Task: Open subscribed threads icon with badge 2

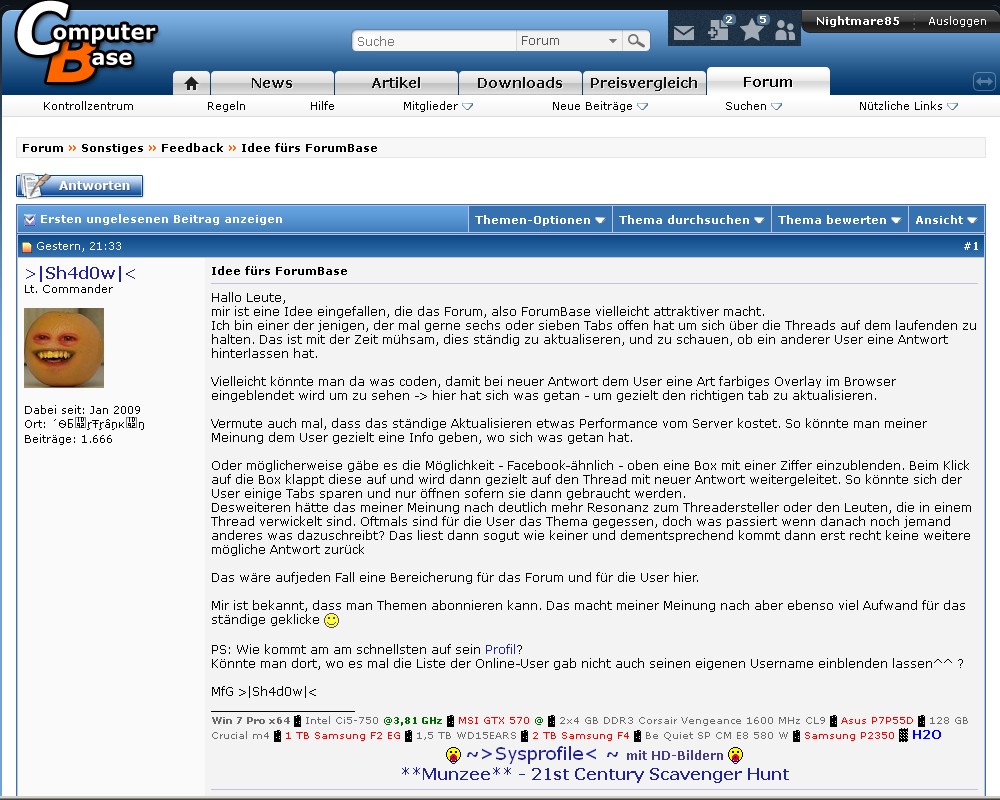Action: 720,29
